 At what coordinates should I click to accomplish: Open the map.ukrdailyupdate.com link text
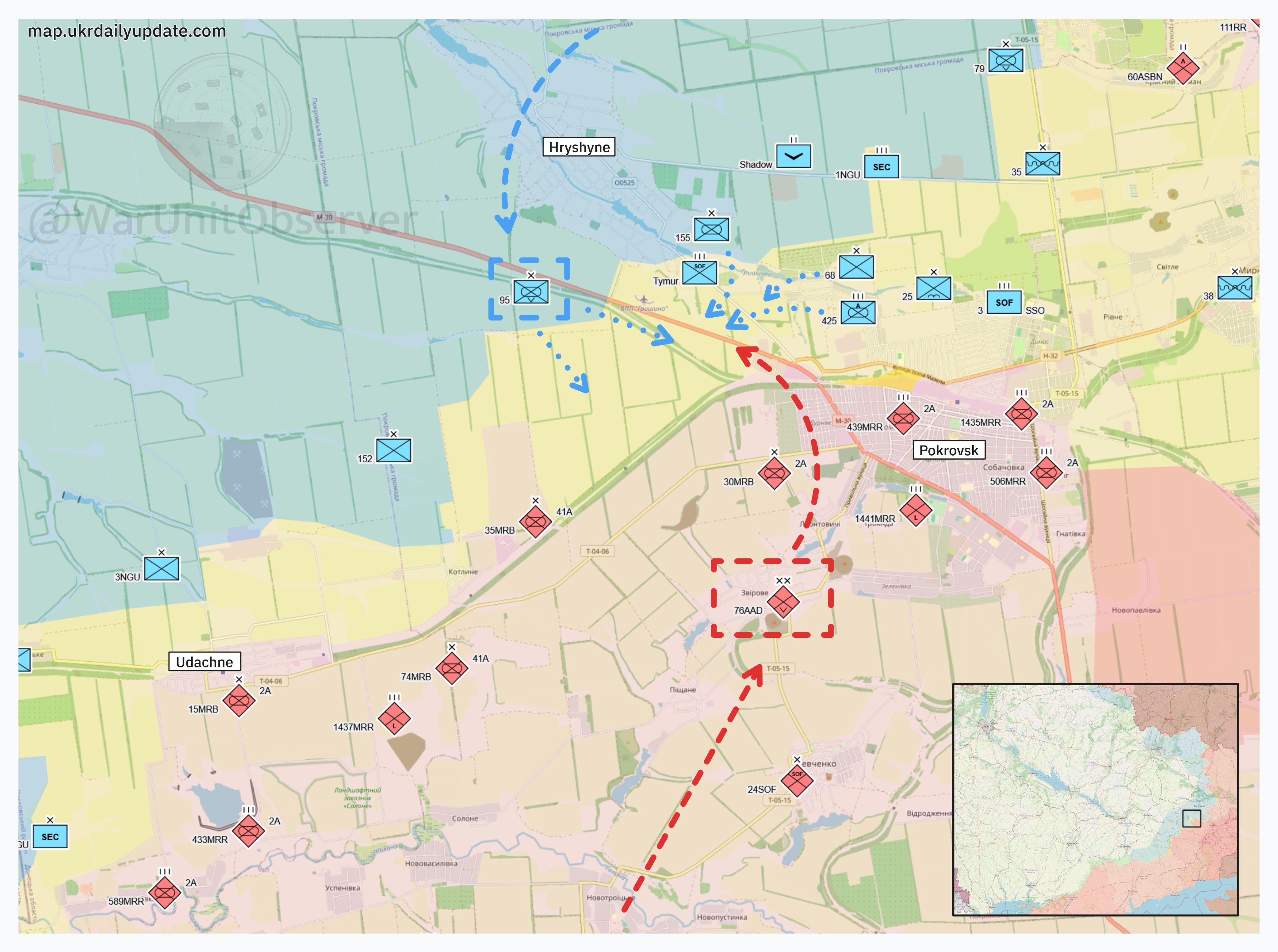[x=127, y=31]
